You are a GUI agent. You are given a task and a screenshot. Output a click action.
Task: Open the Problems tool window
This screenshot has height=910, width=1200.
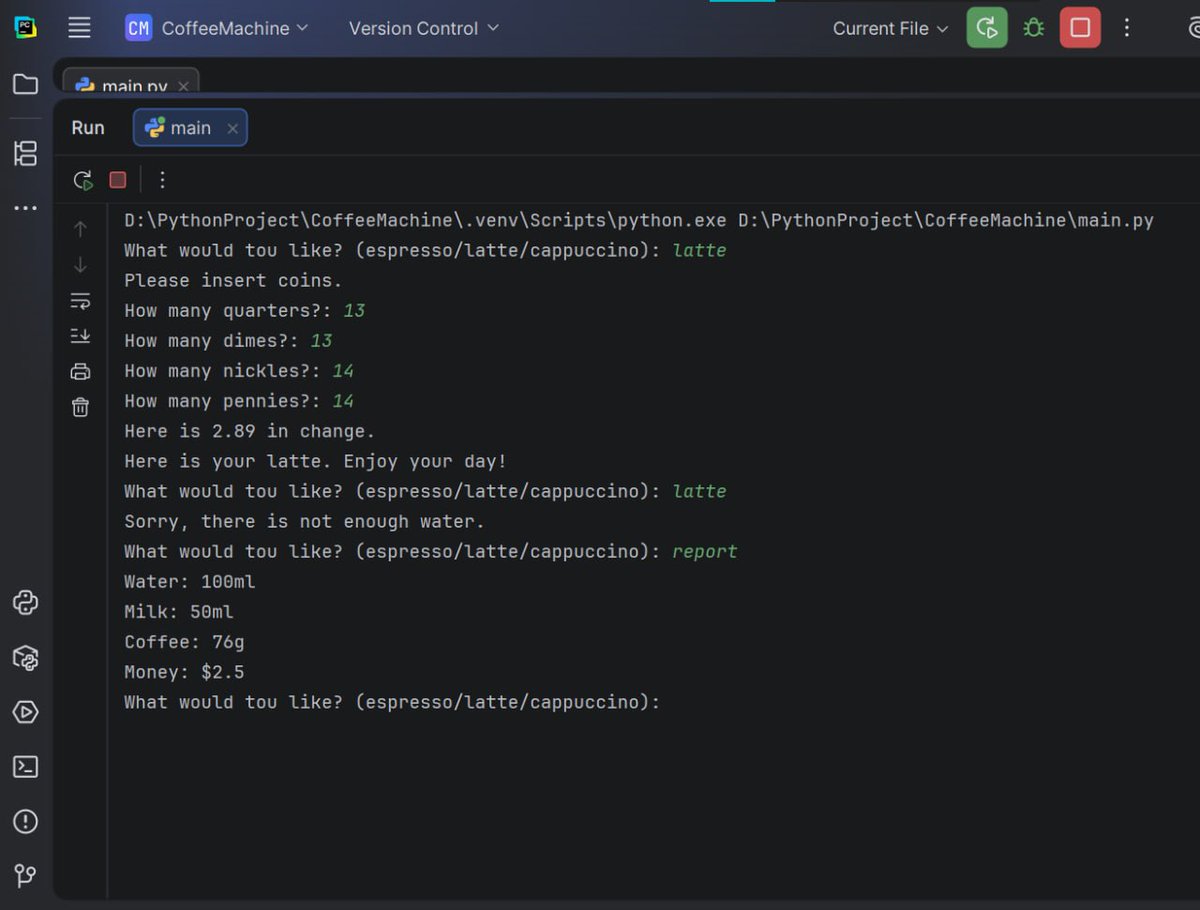25,822
